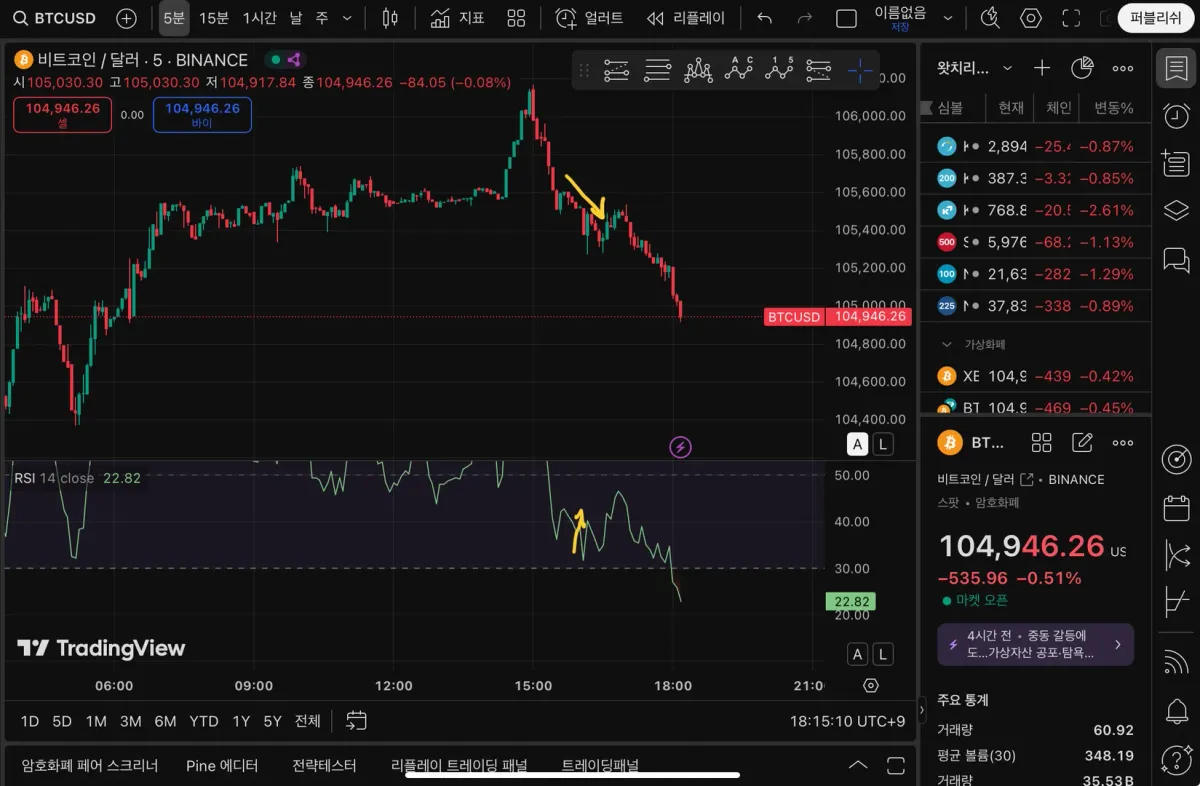Viewport: 1200px width, 786px height.
Task: Select the horizontal lines drawing tool
Action: 657,71
